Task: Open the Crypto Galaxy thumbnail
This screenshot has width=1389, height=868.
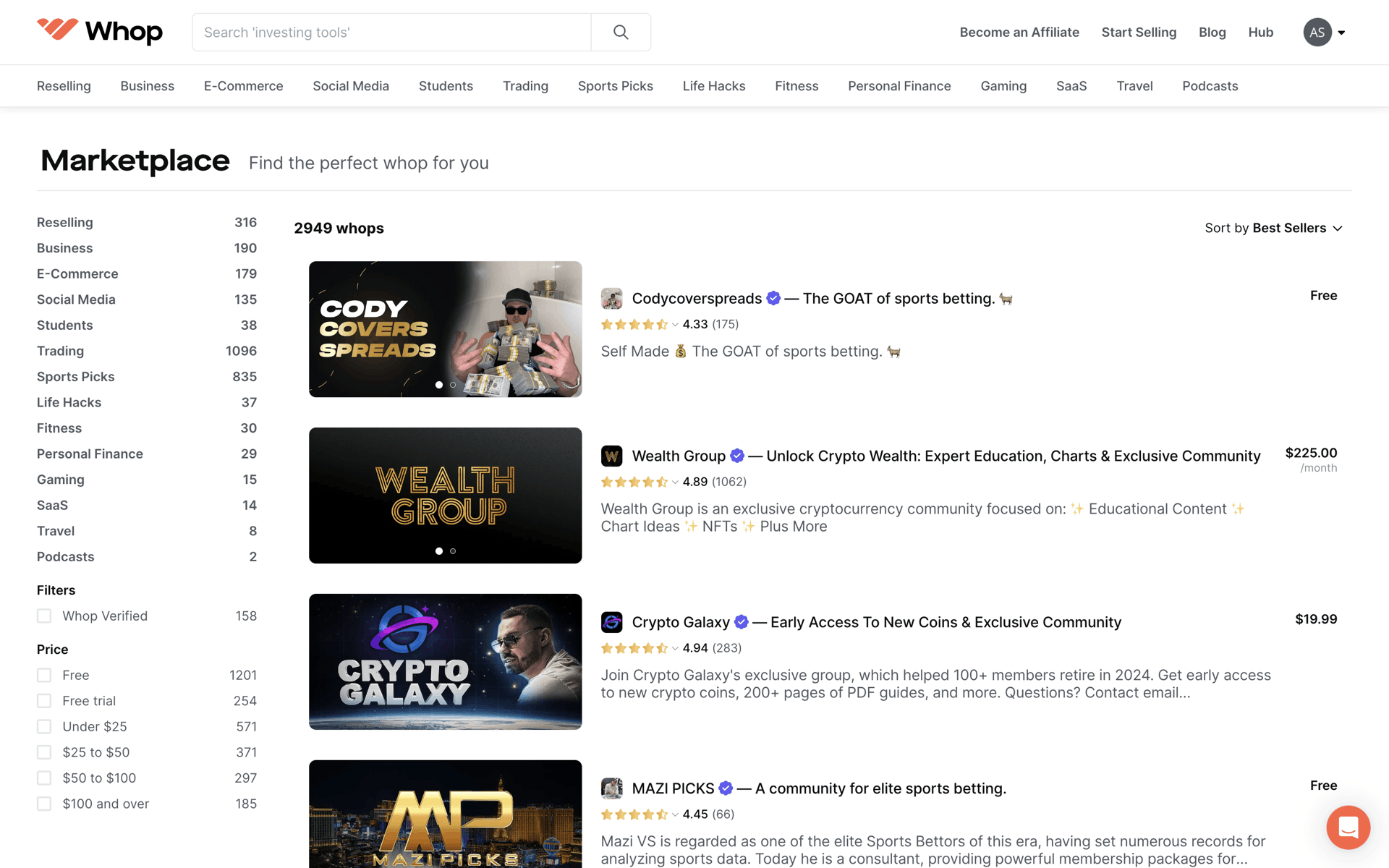Action: tap(445, 662)
